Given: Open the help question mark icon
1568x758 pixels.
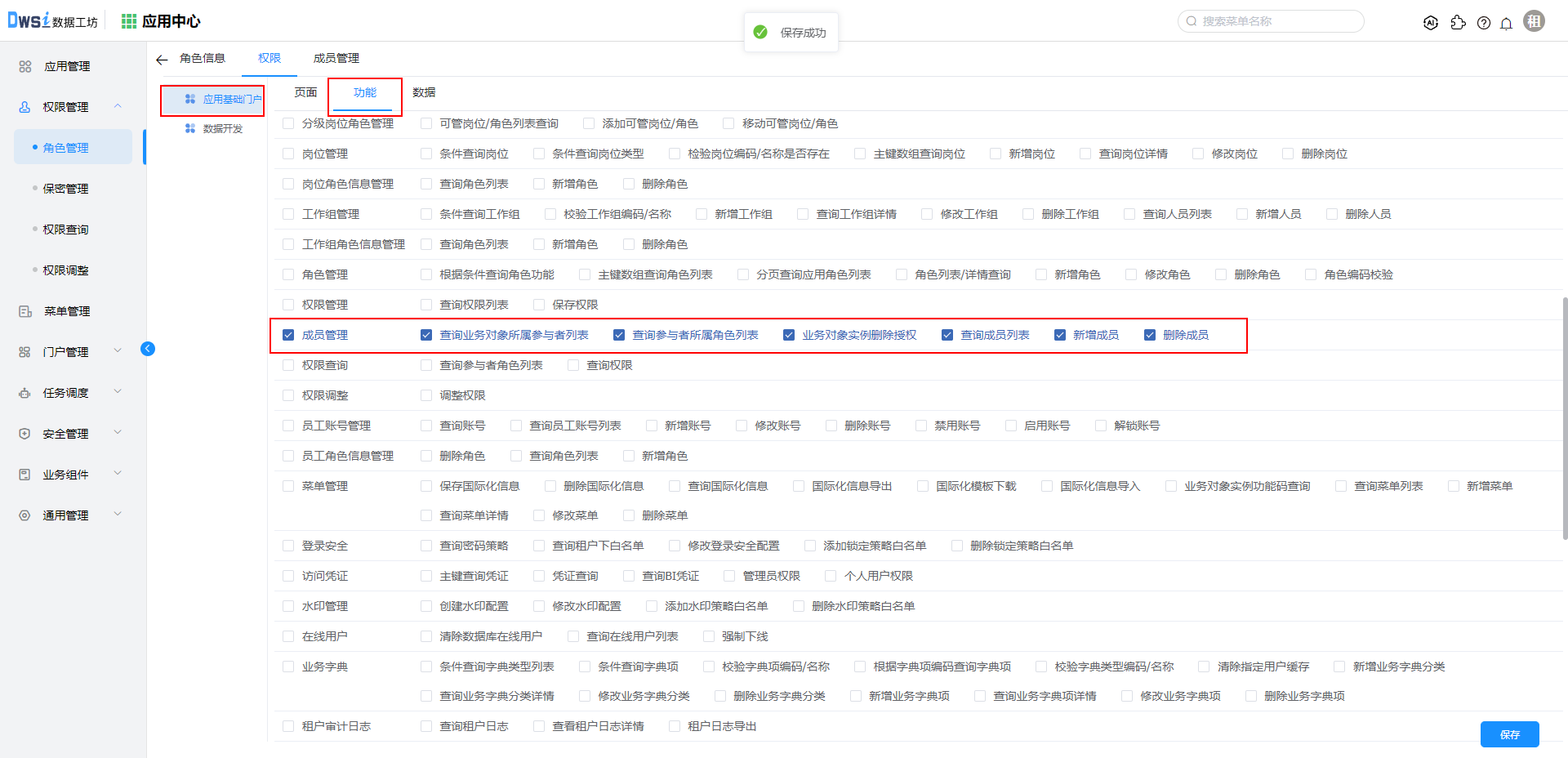Looking at the screenshot, I should [1484, 23].
